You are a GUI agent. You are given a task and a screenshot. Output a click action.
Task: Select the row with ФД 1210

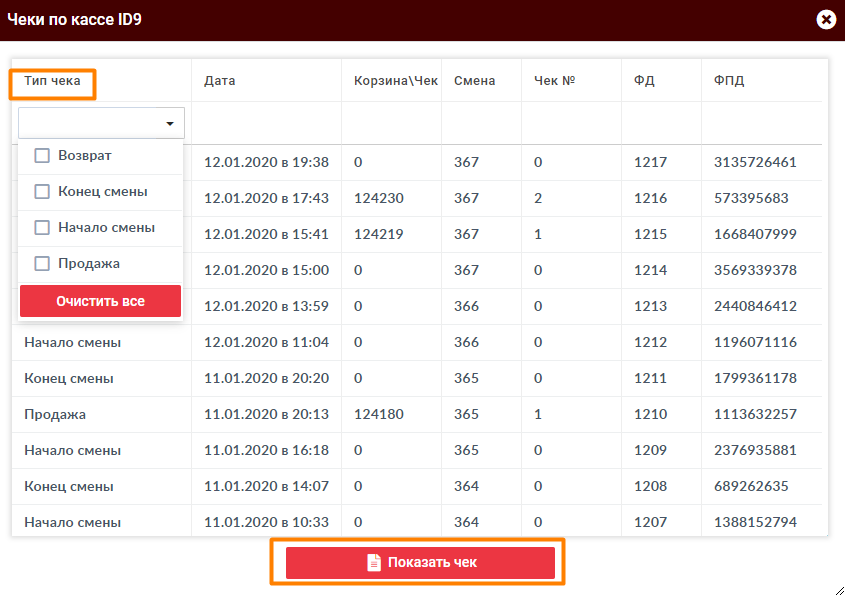click(650, 414)
